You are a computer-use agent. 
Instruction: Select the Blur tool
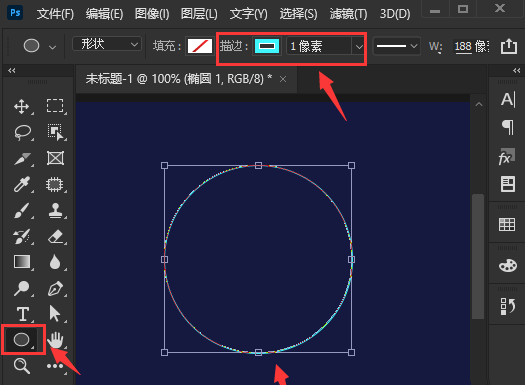55,262
